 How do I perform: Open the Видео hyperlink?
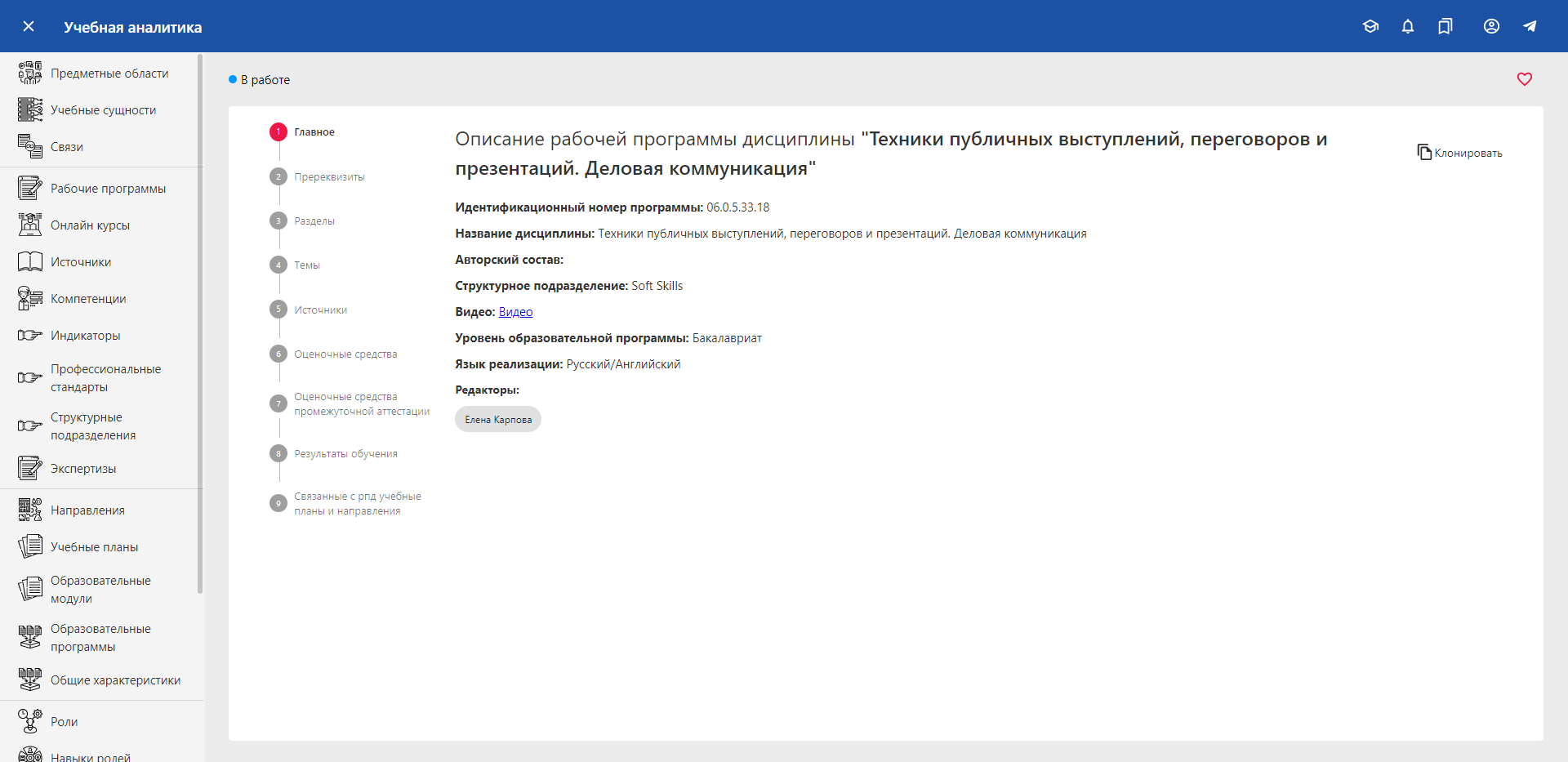[515, 312]
